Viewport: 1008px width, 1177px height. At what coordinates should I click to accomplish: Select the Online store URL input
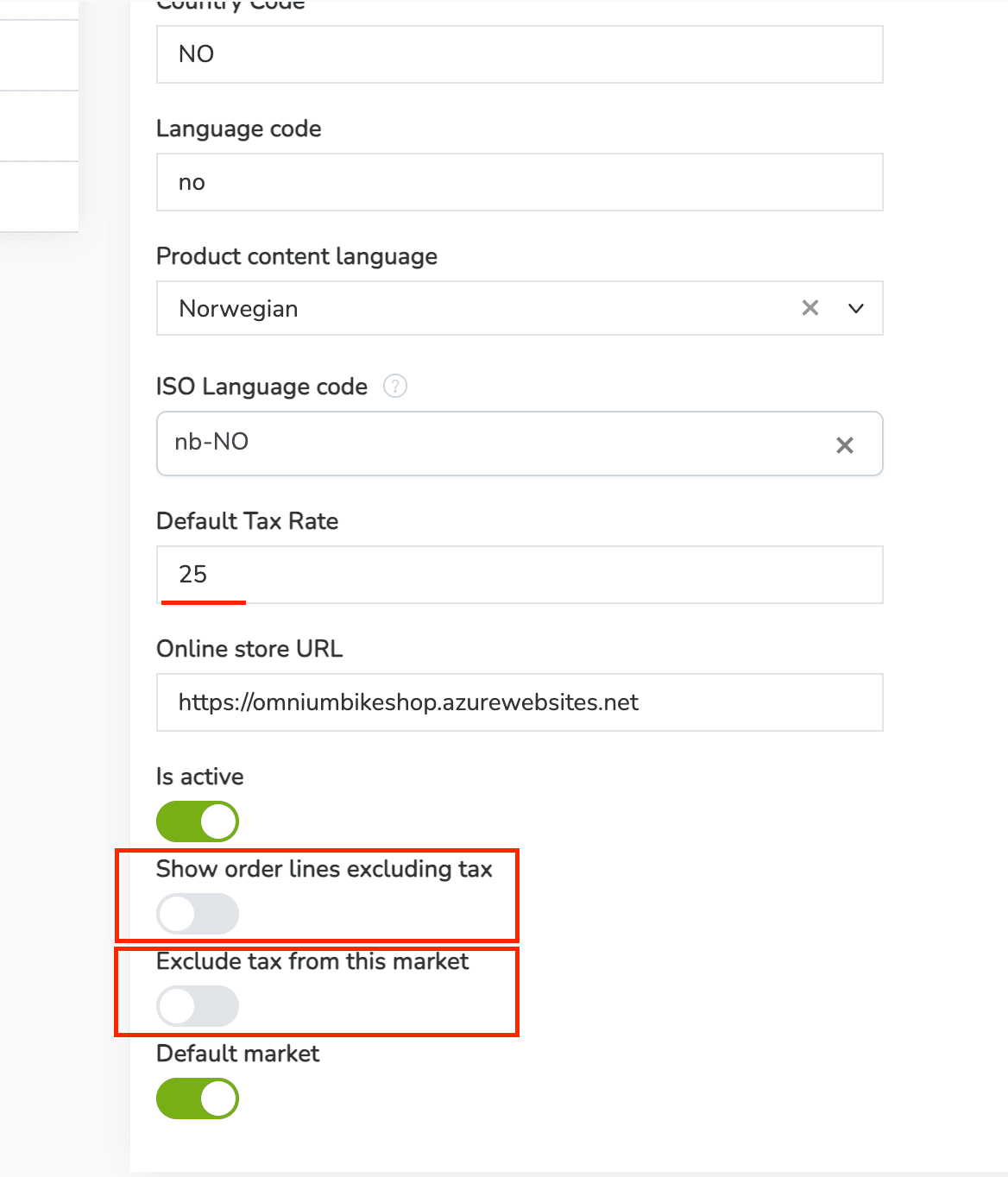[x=519, y=702]
